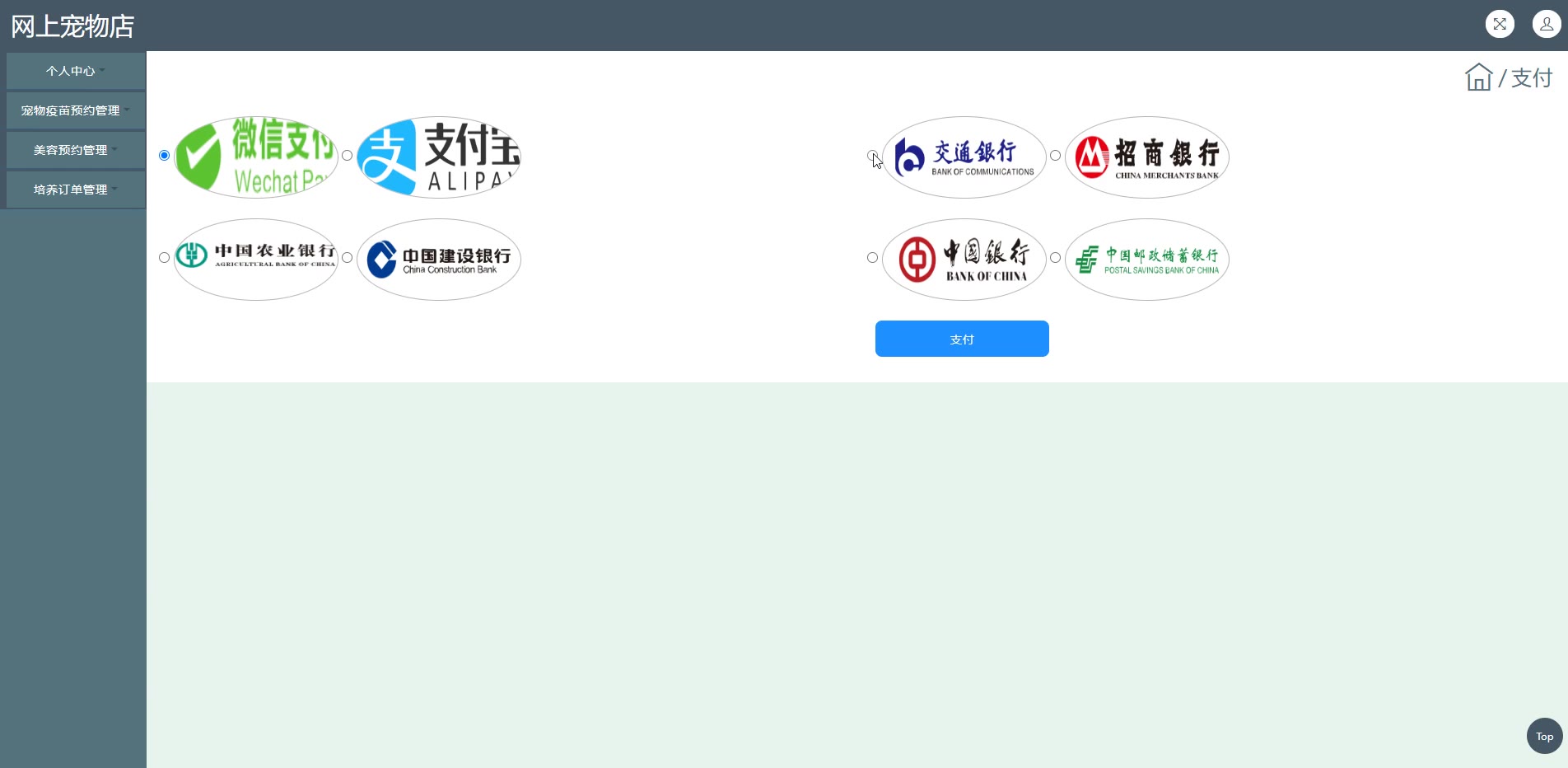Expand the 美容预约管理 sidebar menu
Image resolution: width=1568 pixels, height=768 pixels.
(76, 150)
